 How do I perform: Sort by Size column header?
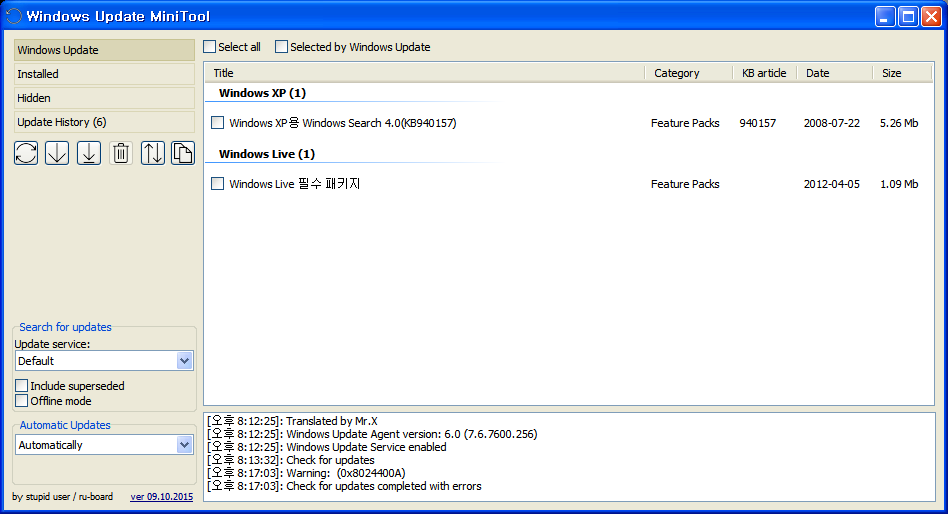902,73
